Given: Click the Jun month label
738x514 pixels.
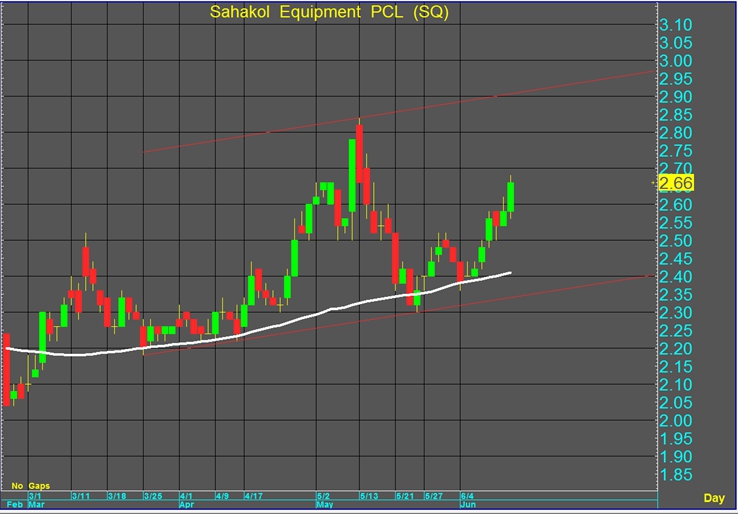Looking at the screenshot, I should 468,504.
